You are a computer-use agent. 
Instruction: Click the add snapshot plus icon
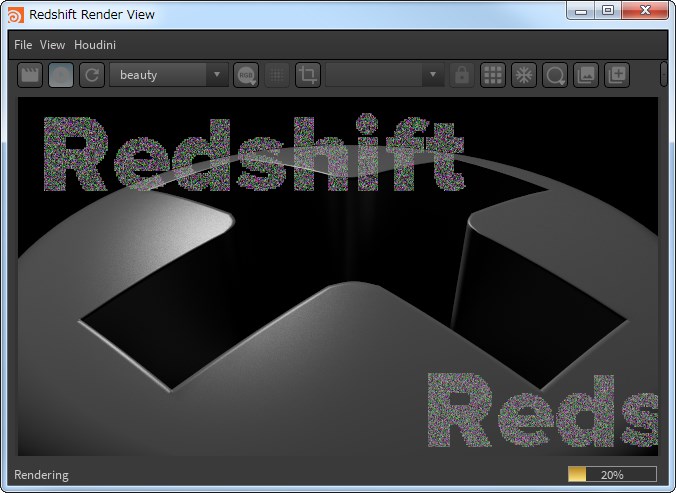tap(617, 75)
